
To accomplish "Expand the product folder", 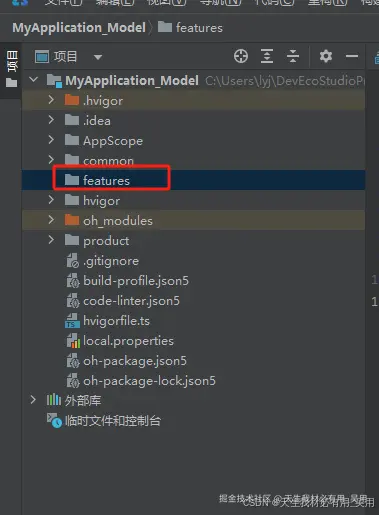I will (x=51, y=240).
